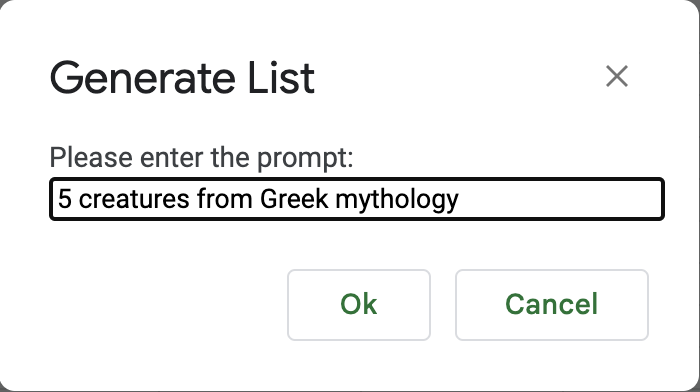
Task: Click the green Cancel text button
Action: [552, 305]
